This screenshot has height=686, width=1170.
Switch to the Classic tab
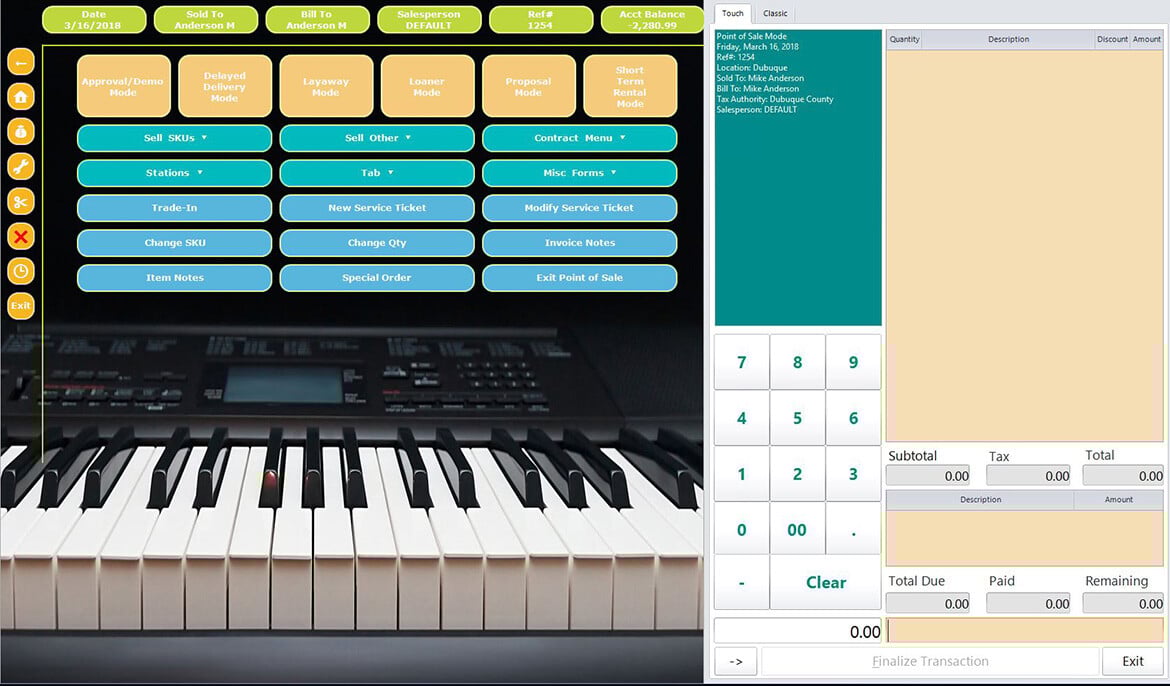(x=775, y=14)
